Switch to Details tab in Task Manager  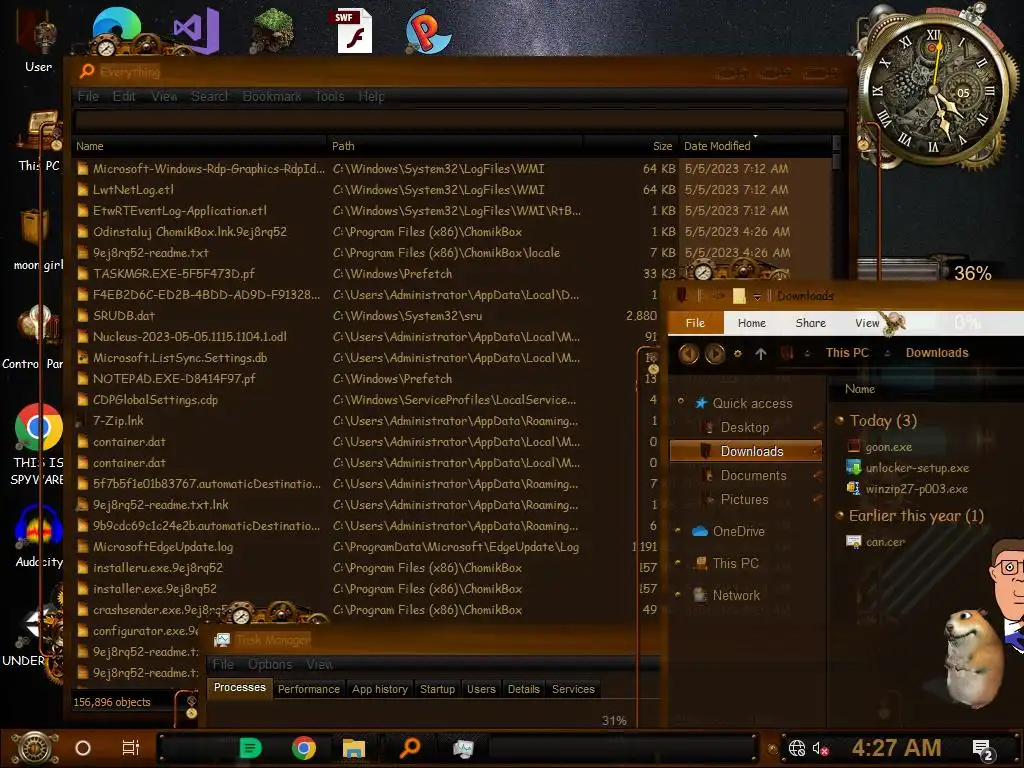(x=524, y=689)
